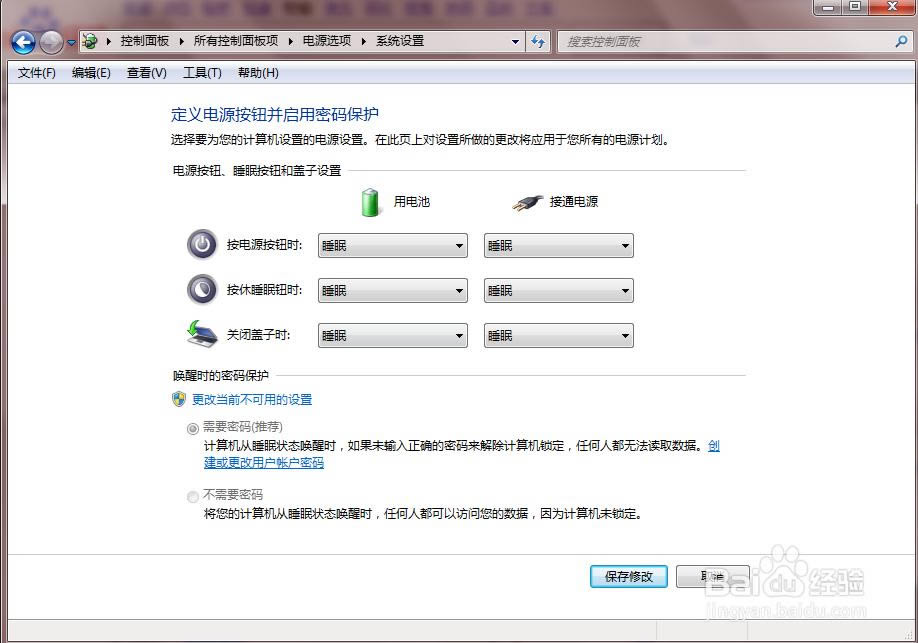The height and width of the screenshot is (643, 918).
Task: Open the 更改当前不可用的设置 link
Action: 252,399
